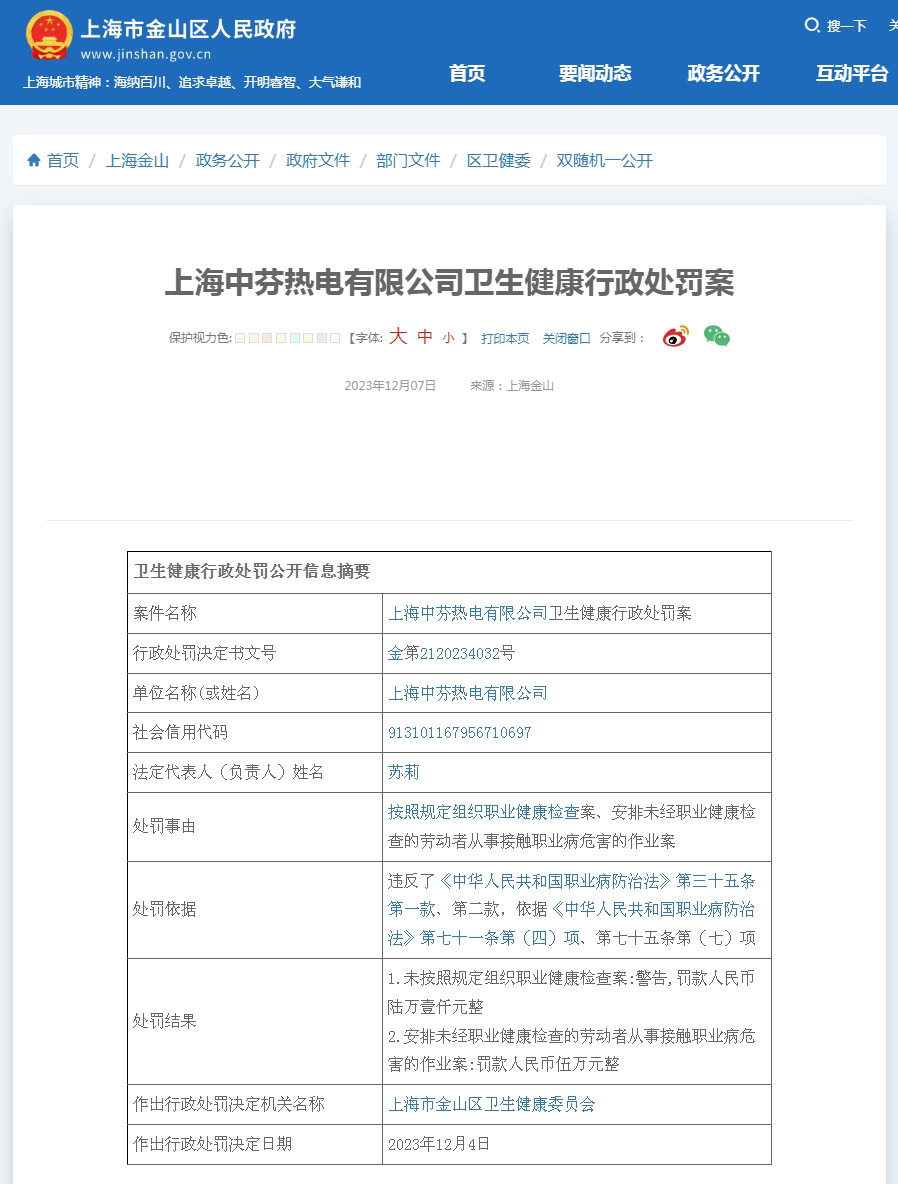Click legal representative name 苏莉

[x=403, y=772]
